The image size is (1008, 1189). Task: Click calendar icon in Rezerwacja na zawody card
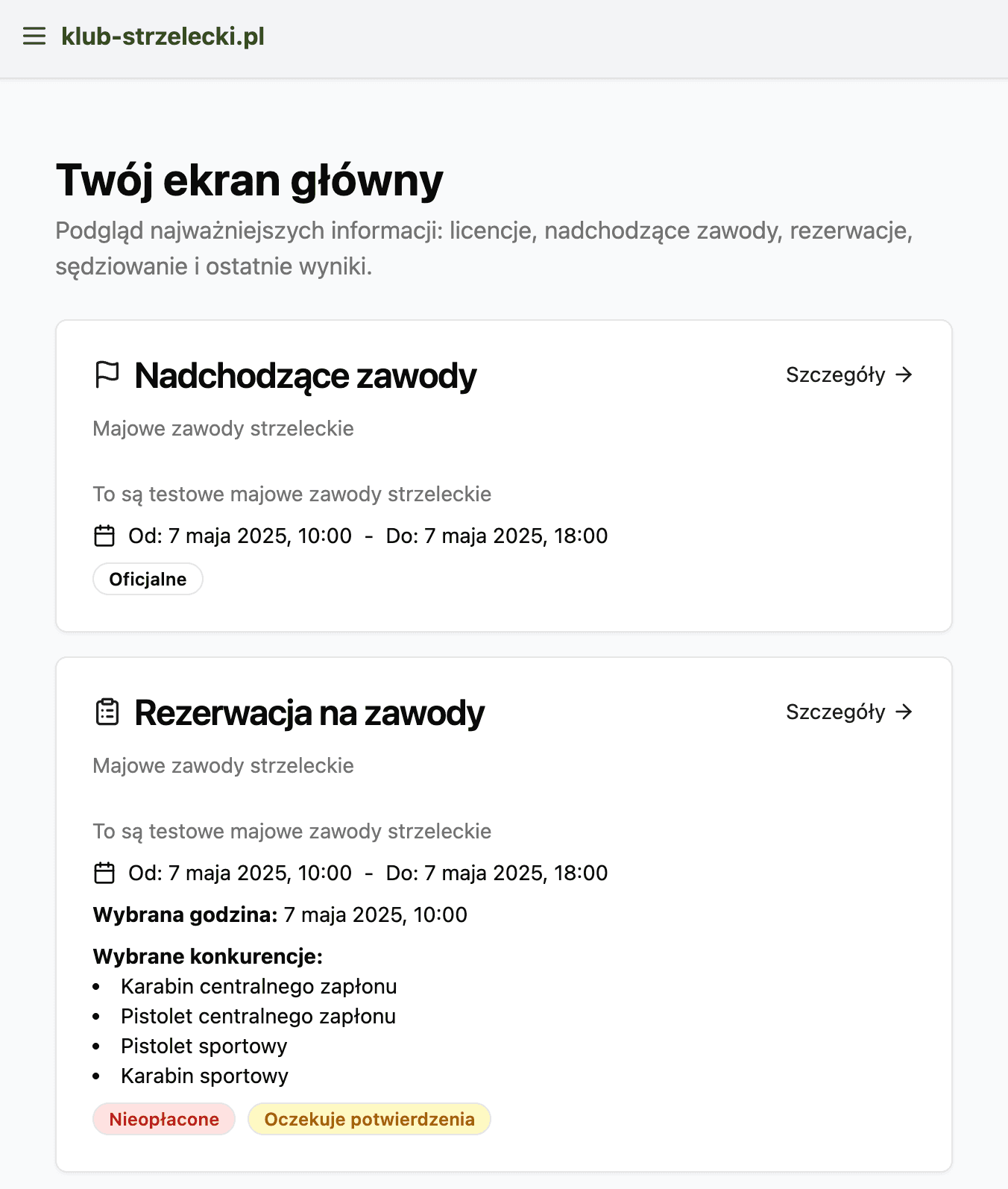104,873
